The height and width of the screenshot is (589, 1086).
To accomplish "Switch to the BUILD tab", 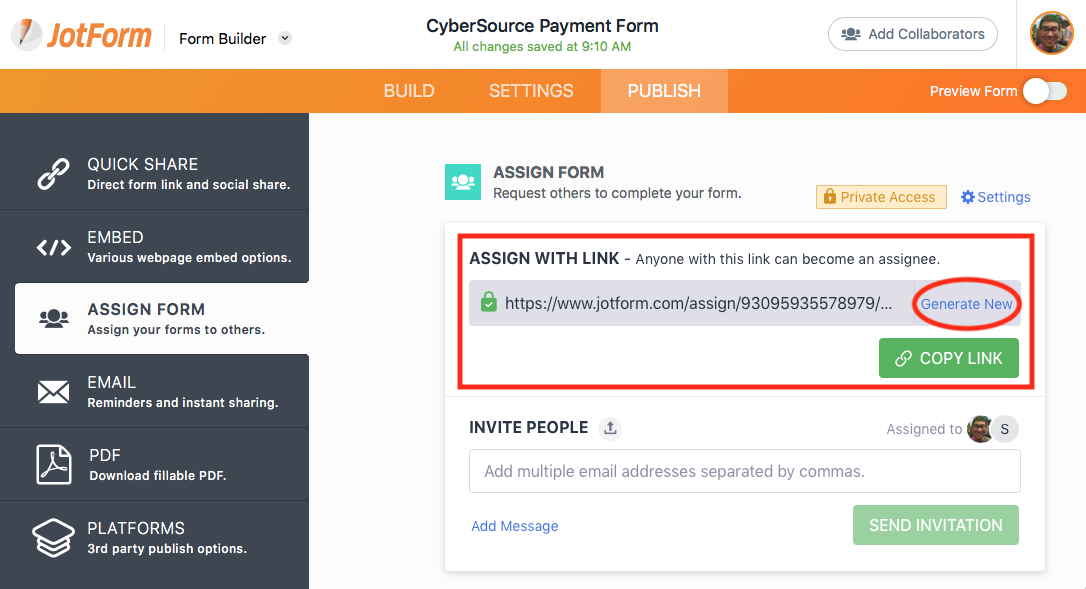I will [409, 91].
